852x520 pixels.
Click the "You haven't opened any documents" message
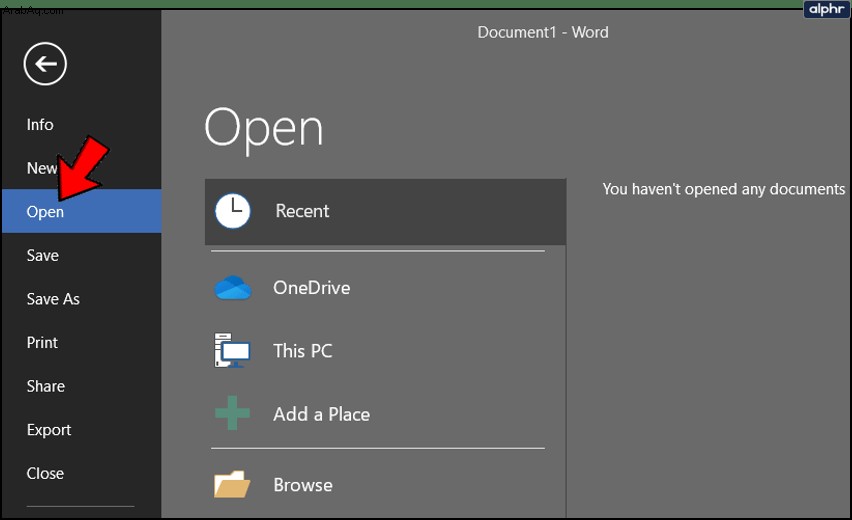tap(724, 189)
